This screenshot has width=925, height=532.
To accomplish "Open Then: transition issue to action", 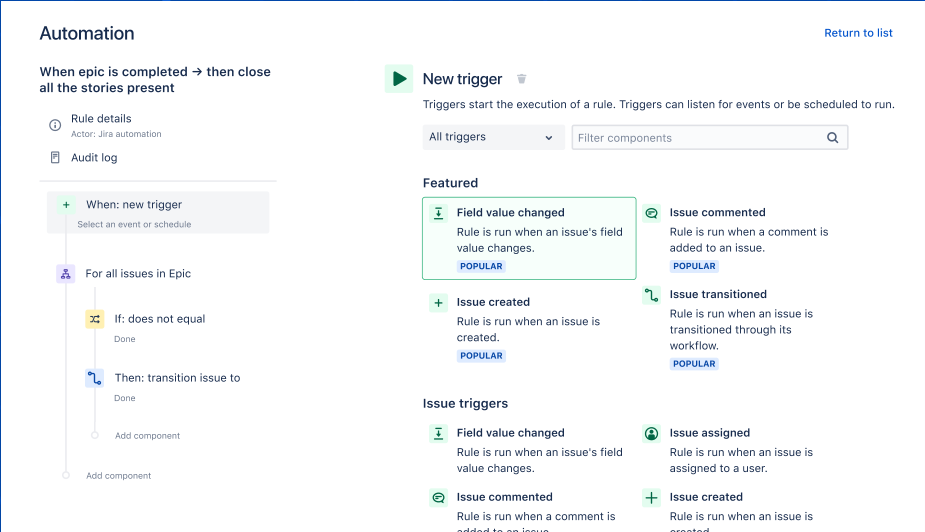I will pyautogui.click(x=177, y=378).
